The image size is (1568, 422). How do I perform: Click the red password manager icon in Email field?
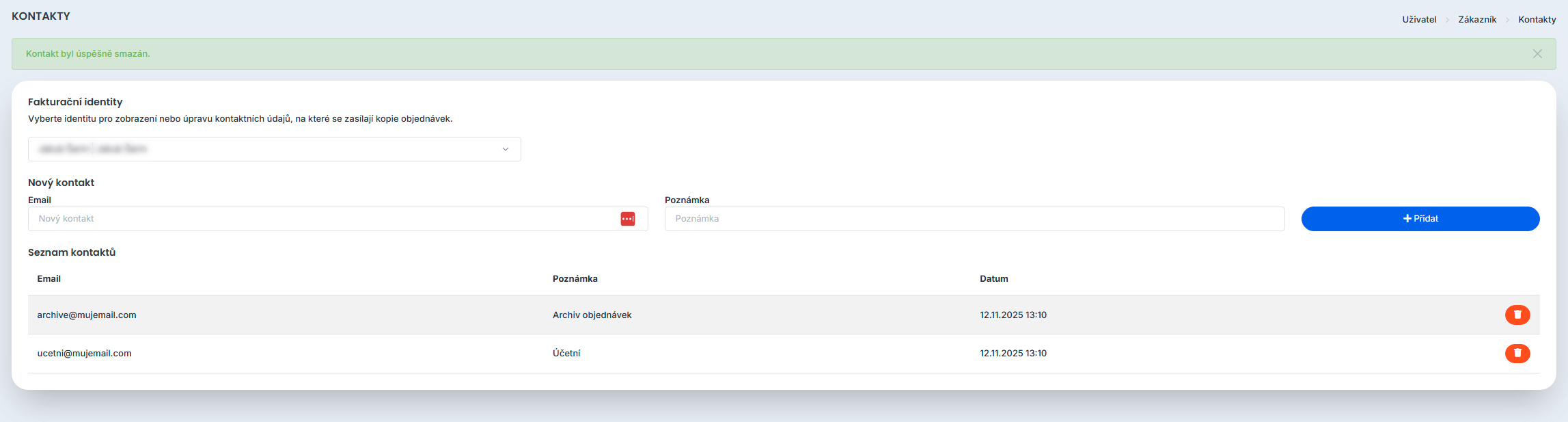click(627, 219)
